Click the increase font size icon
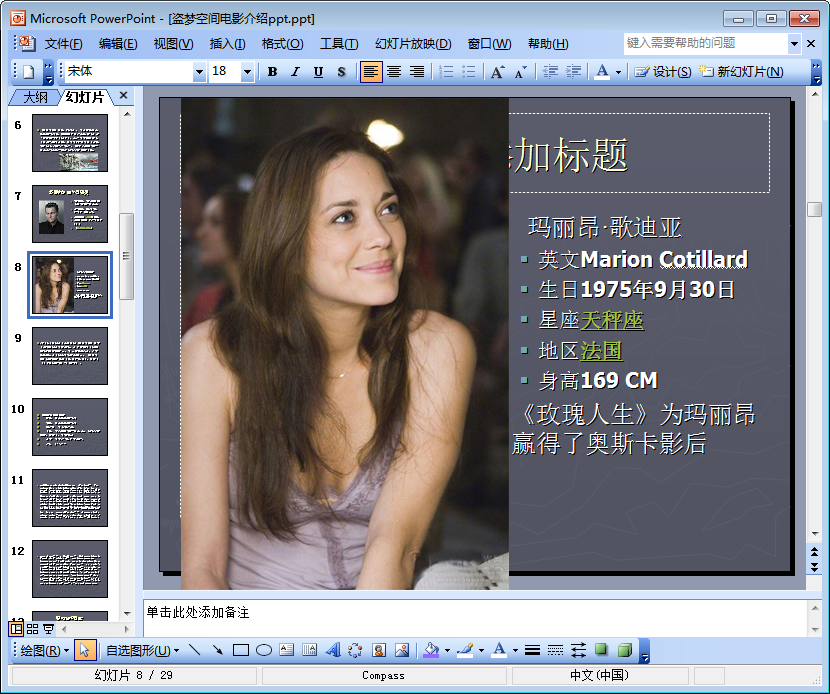The width and height of the screenshot is (830, 694). [497, 72]
